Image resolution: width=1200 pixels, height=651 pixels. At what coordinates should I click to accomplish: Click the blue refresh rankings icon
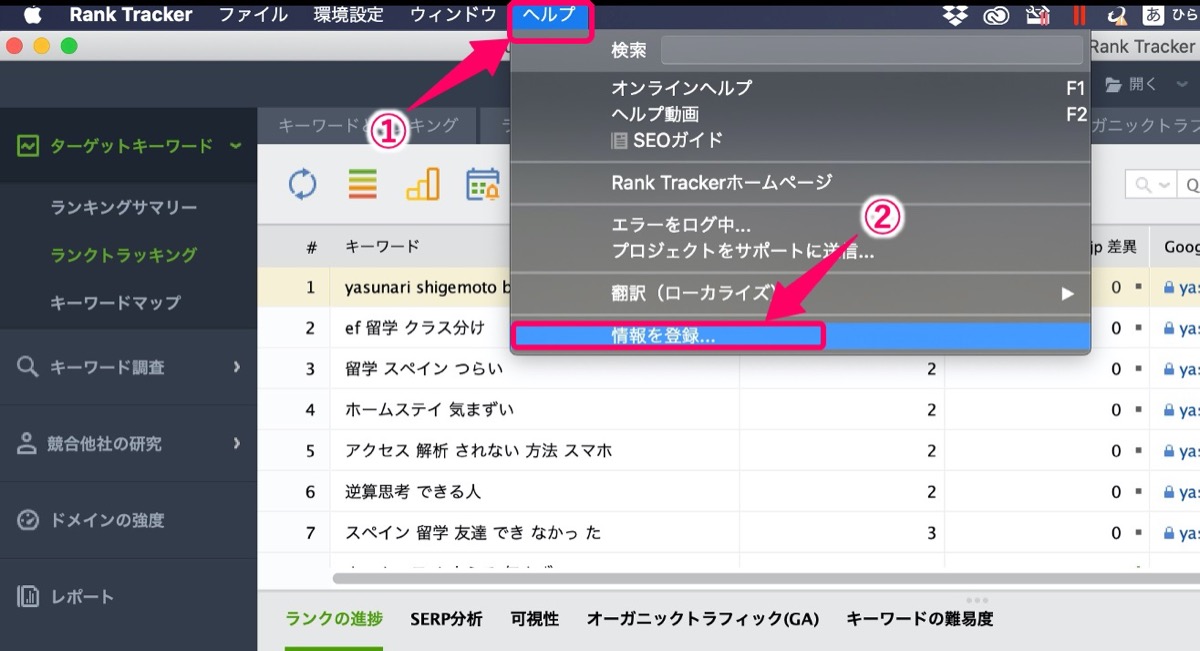302,184
